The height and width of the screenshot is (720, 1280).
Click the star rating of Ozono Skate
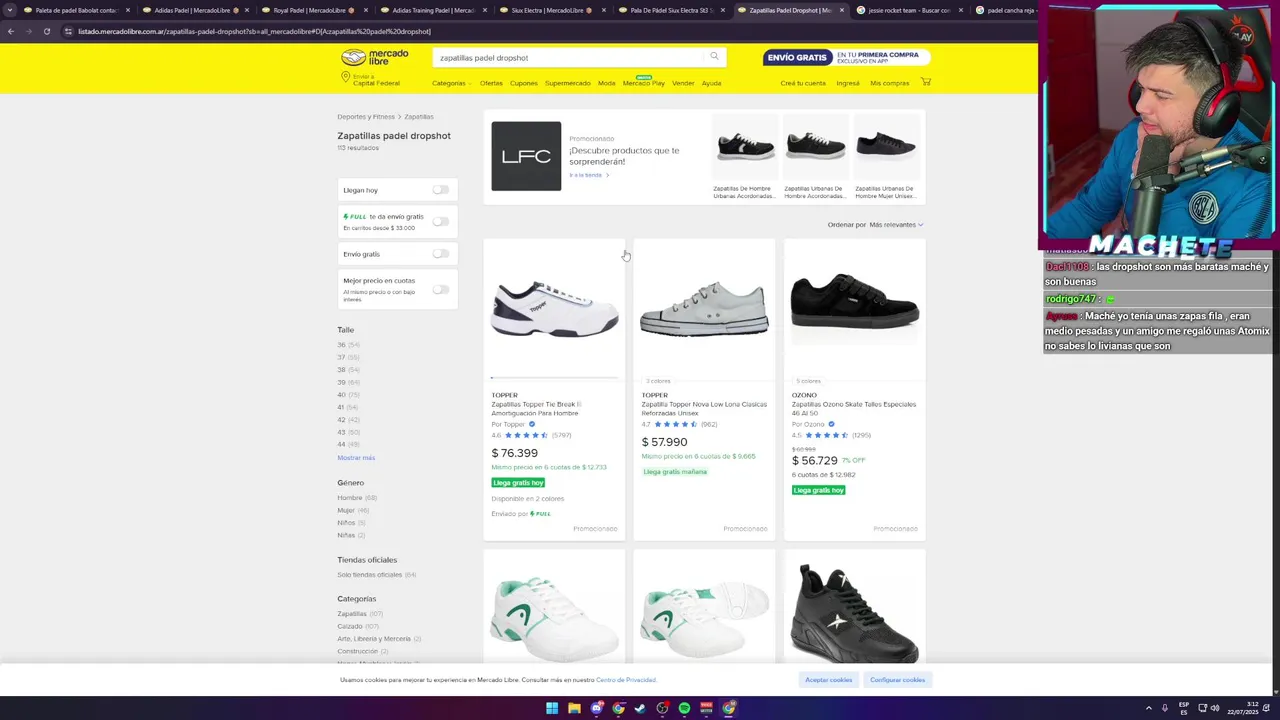click(x=826, y=435)
